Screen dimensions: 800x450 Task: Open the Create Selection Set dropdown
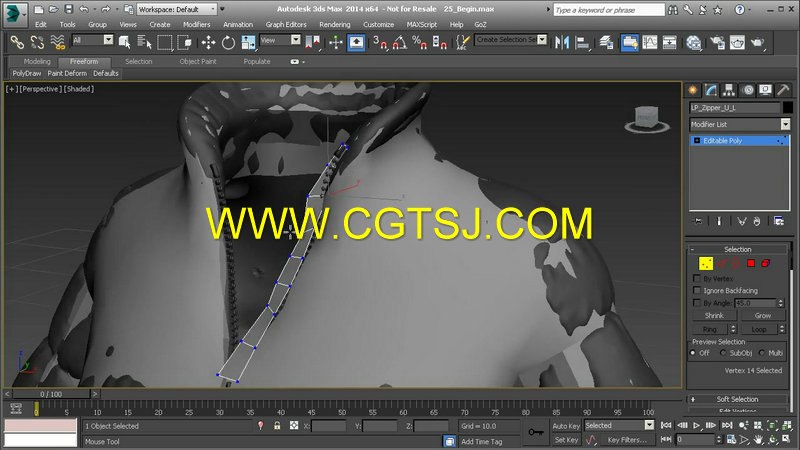pyautogui.click(x=511, y=39)
